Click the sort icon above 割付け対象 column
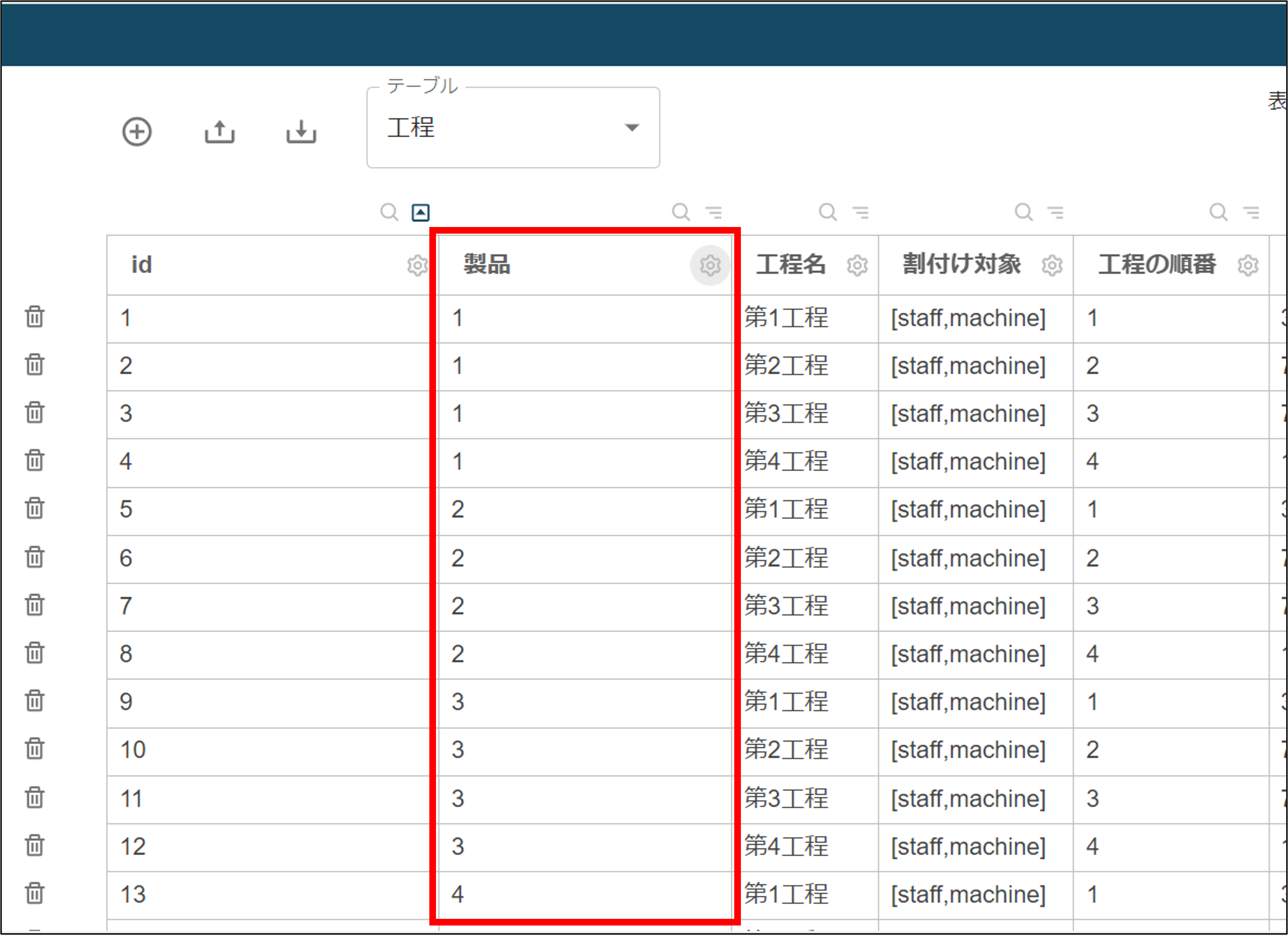The width and height of the screenshot is (1288, 935). (x=1056, y=212)
